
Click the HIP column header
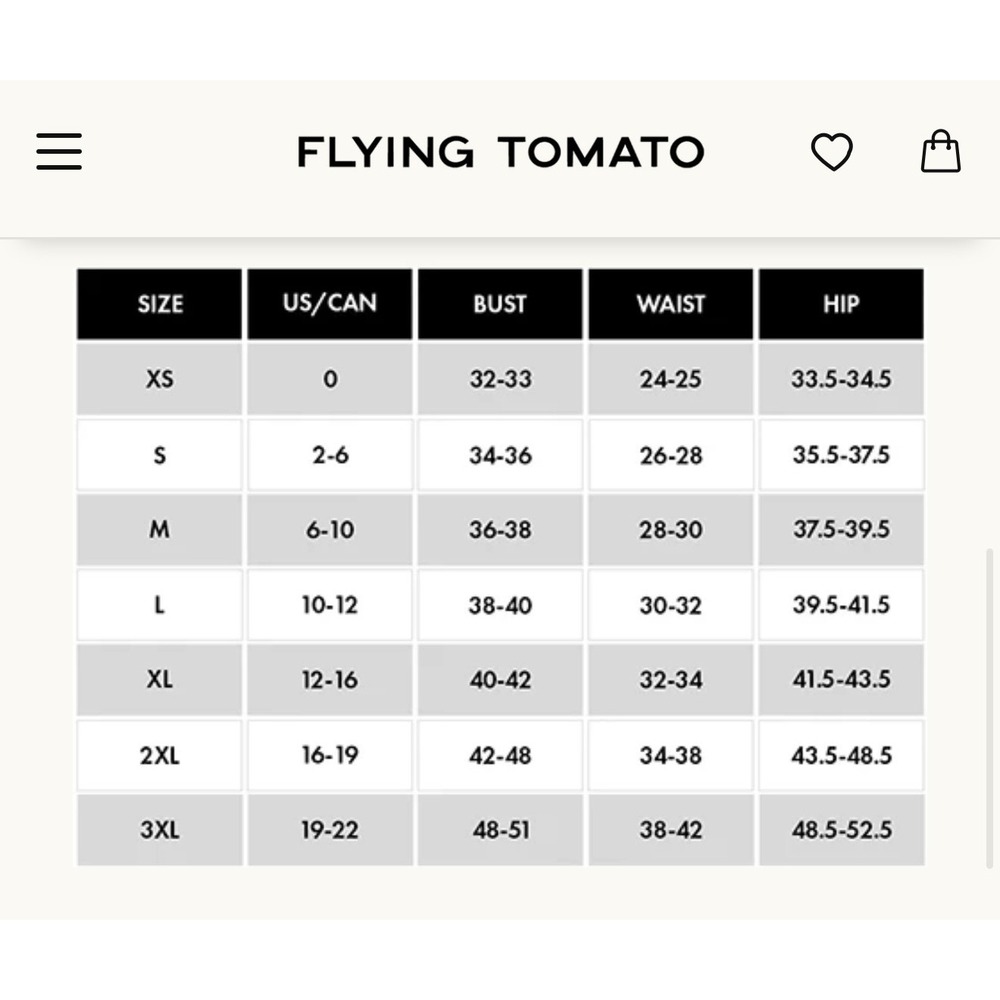pos(841,304)
